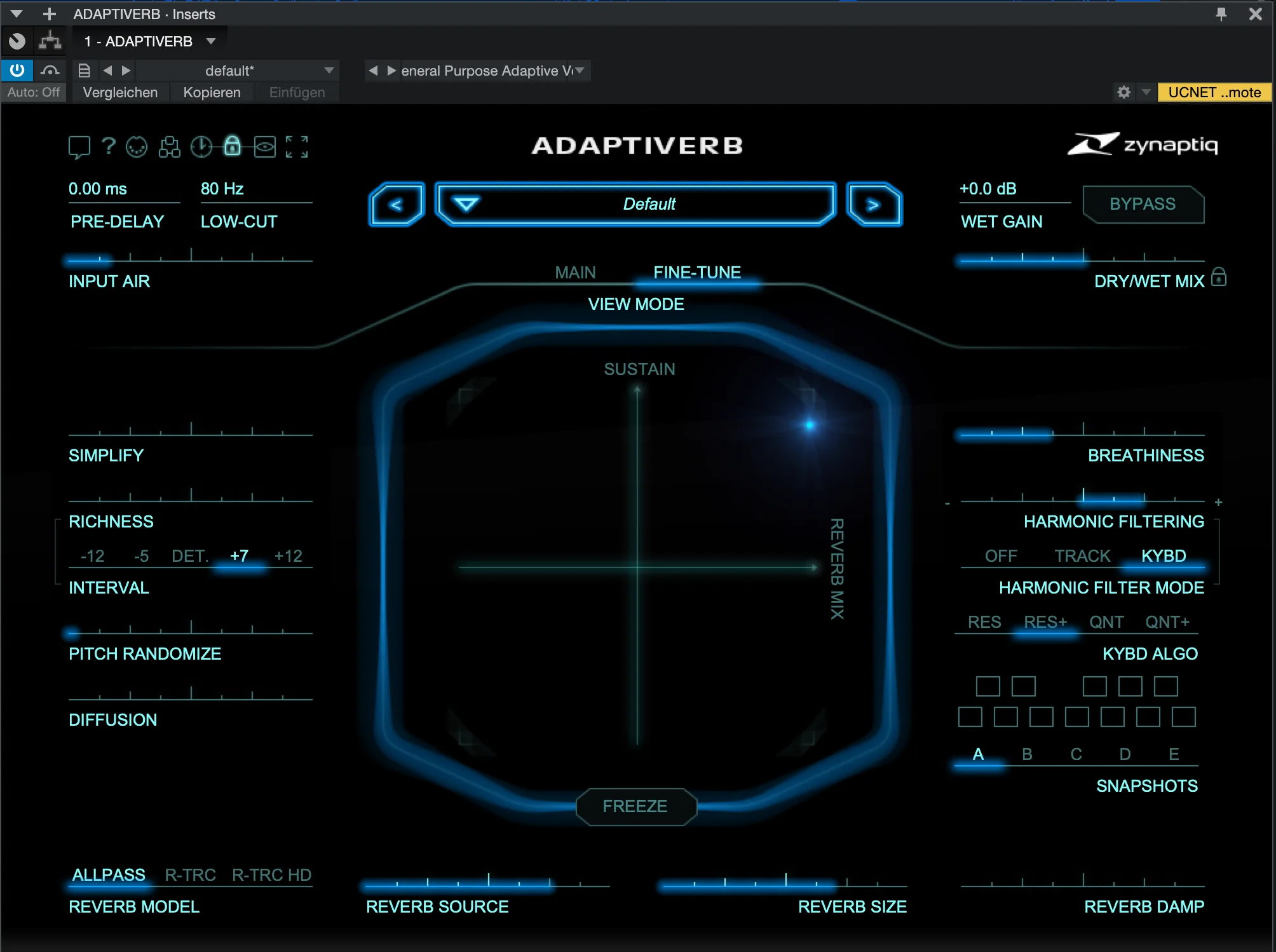Select KYBD harmonic filter mode
The width and height of the screenshot is (1276, 952).
coord(1163,556)
